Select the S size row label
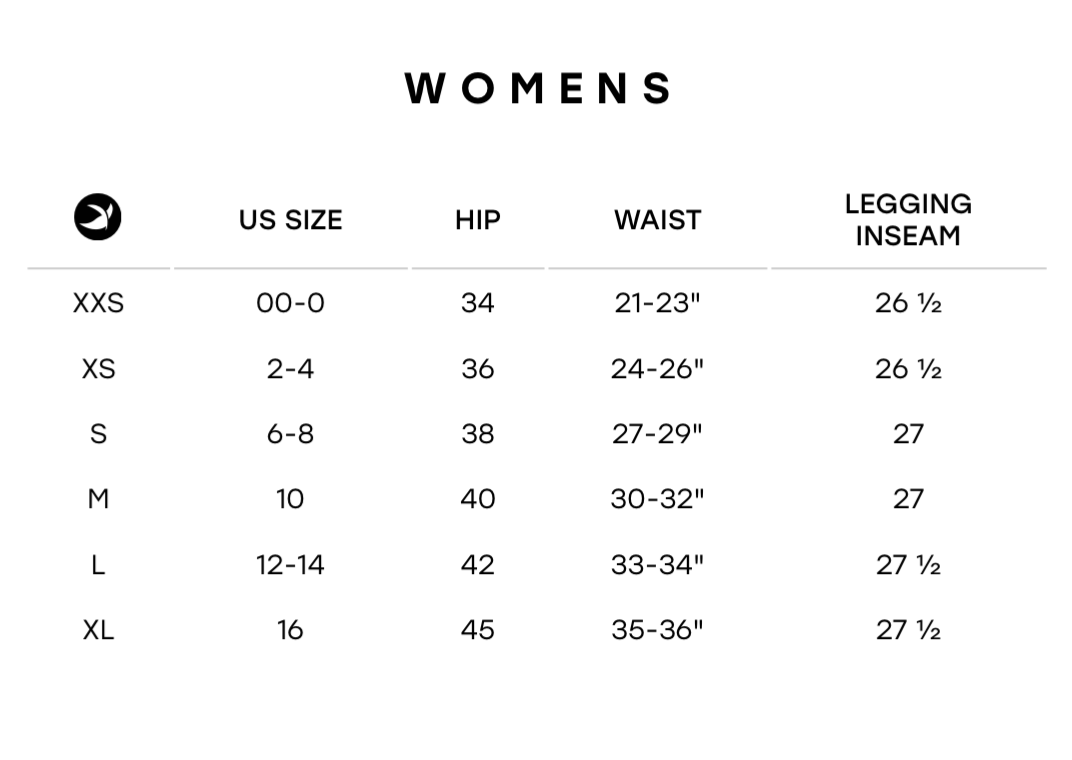 tap(98, 434)
